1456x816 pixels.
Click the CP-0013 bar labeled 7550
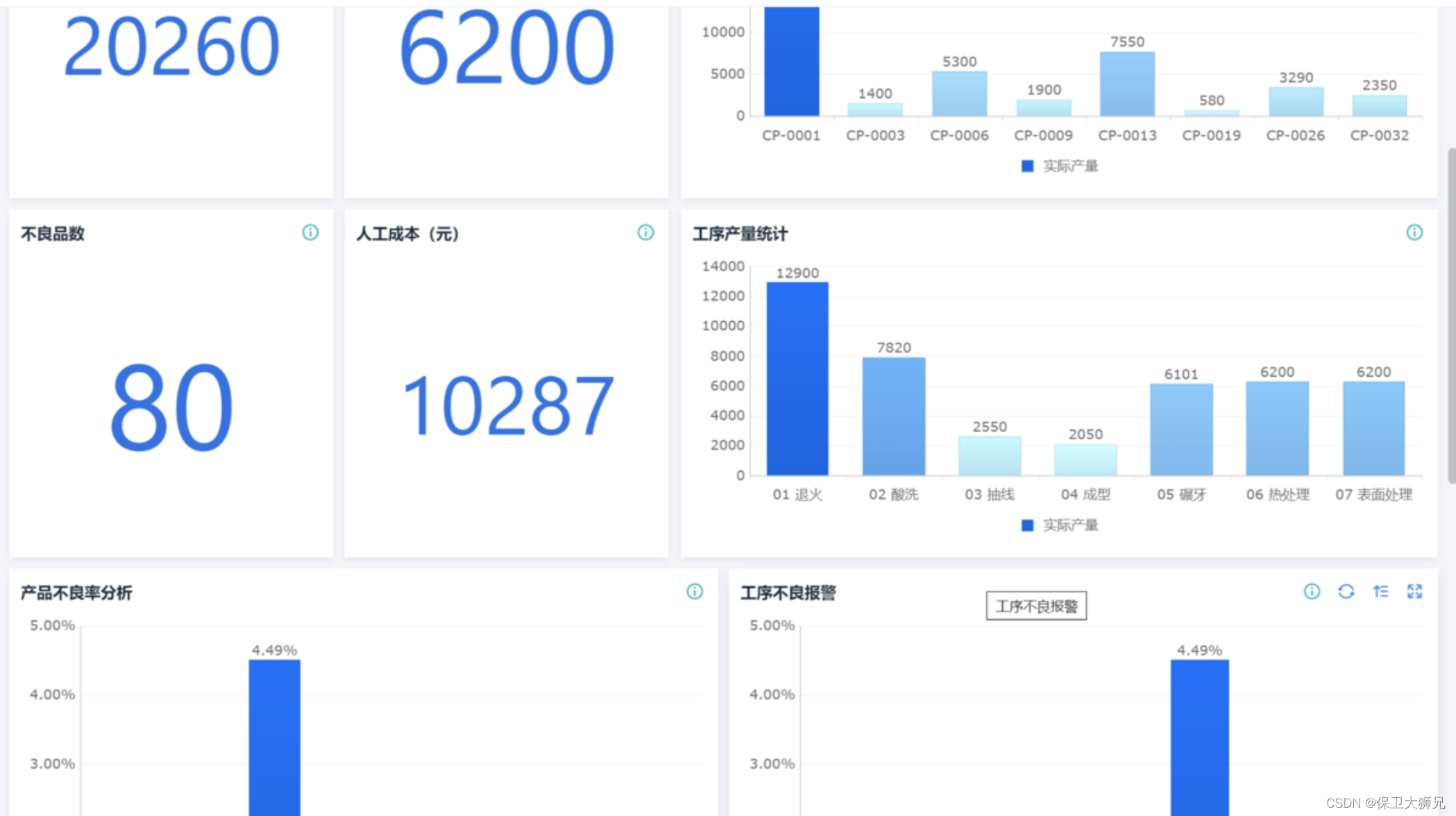coord(1127,84)
